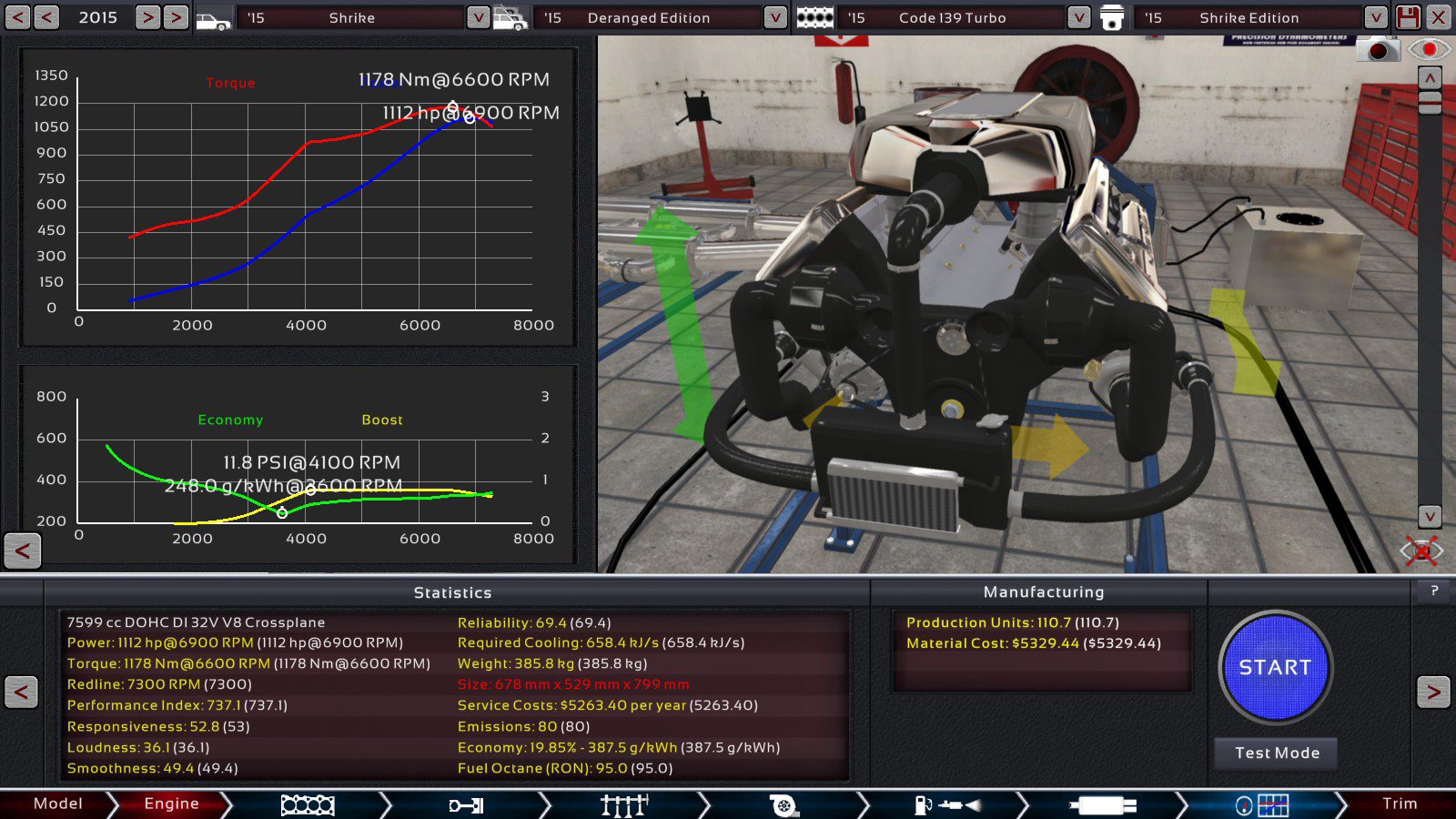Click the manufacturing help question mark button
Viewport: 1456px width, 819px height.
coord(1434,591)
